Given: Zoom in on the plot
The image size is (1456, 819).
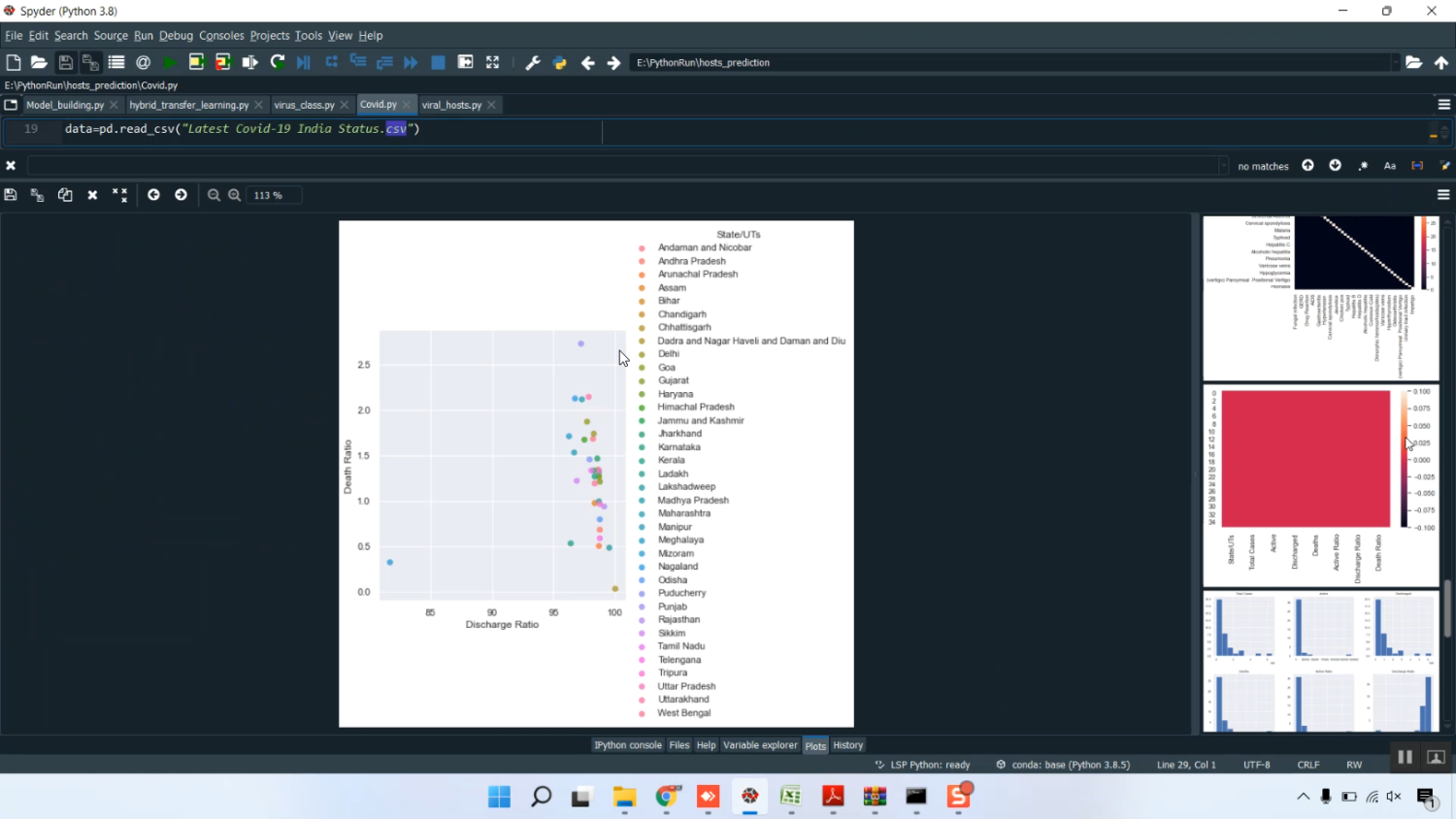Looking at the screenshot, I should [x=235, y=195].
